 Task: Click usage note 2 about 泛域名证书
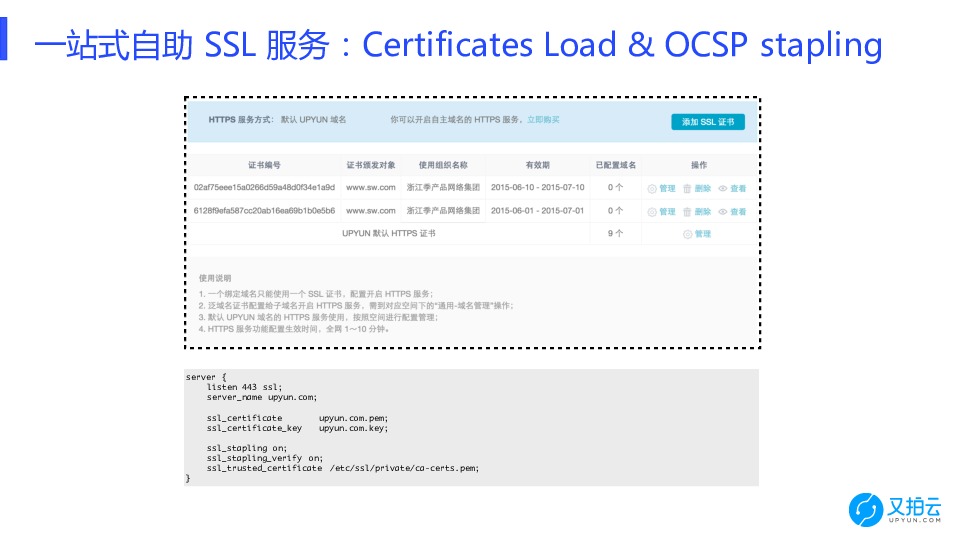click(356, 306)
